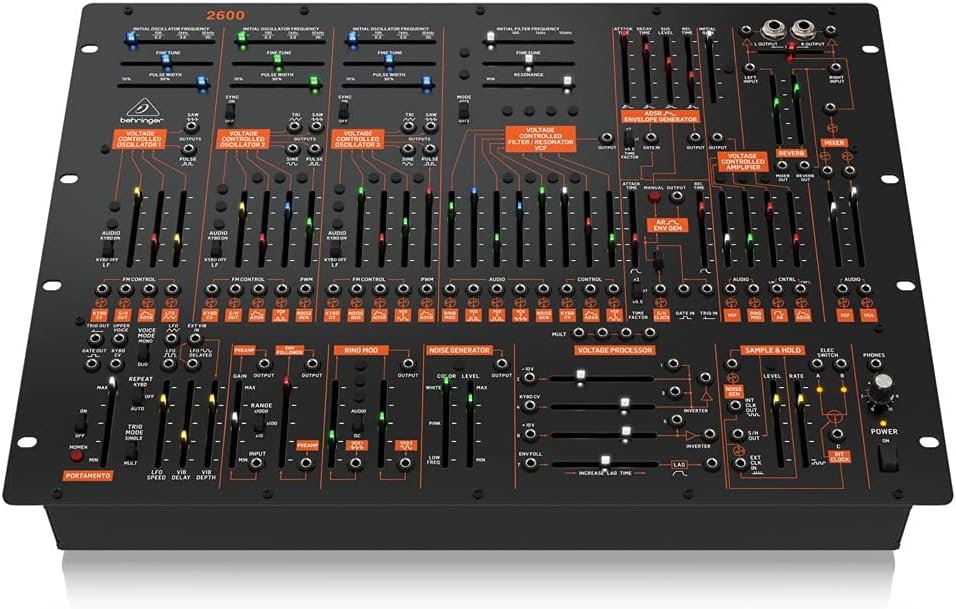Click the ADSR GATE IN jack
956x609 pixels.
pyautogui.click(x=651, y=138)
